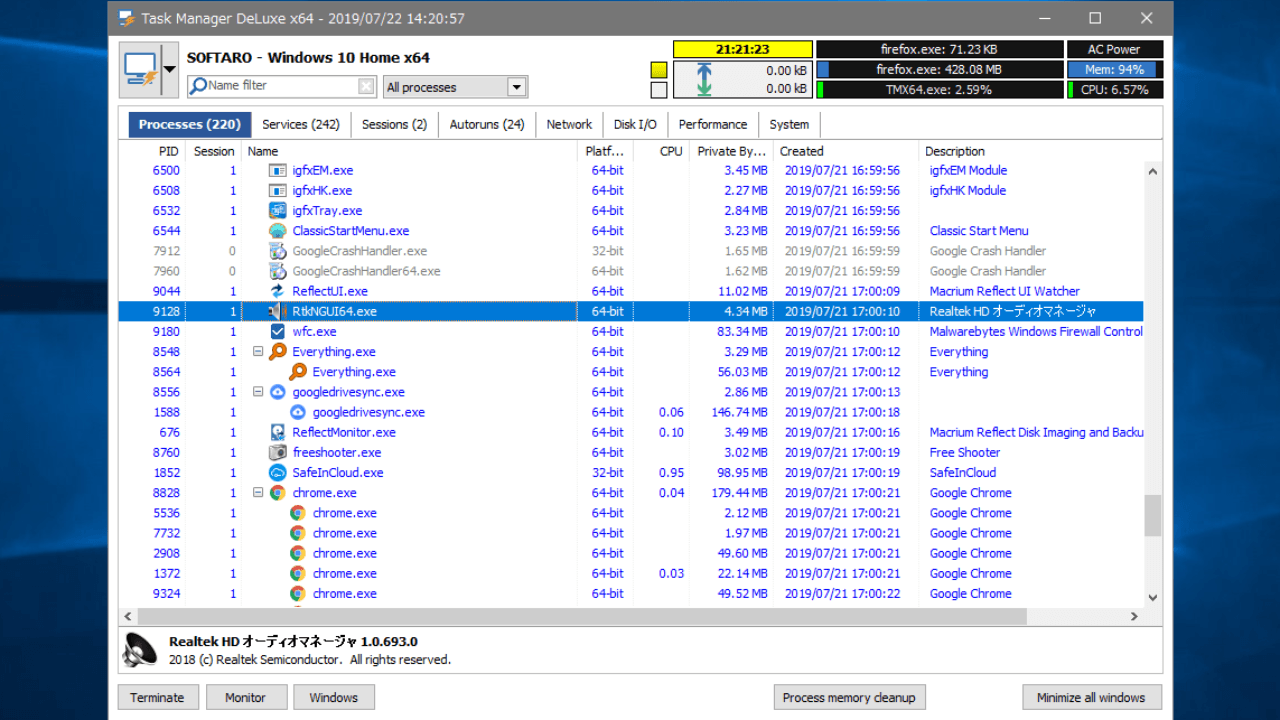
Task: Select the SafeInCloud.exe process name
Action: 338,473
